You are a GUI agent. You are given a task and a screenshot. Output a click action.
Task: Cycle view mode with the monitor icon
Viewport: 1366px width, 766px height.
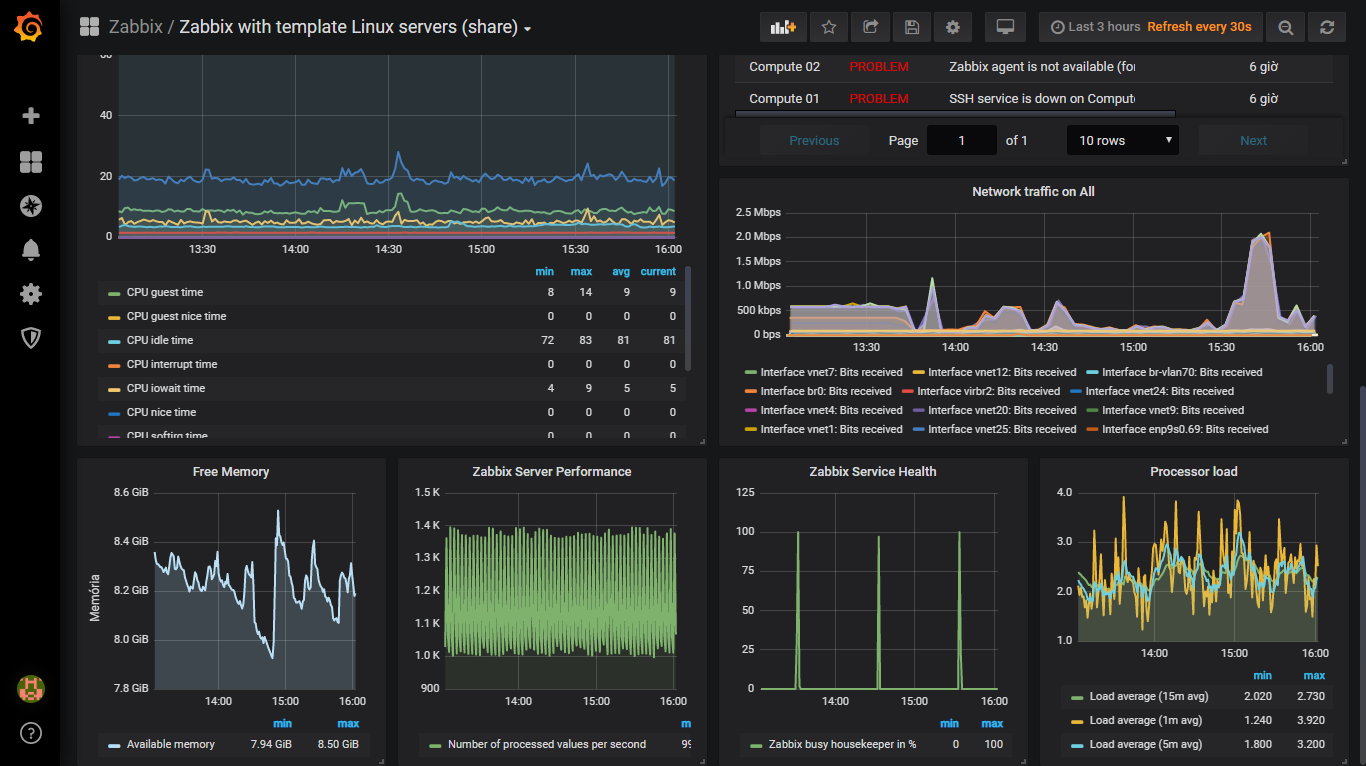point(1006,27)
